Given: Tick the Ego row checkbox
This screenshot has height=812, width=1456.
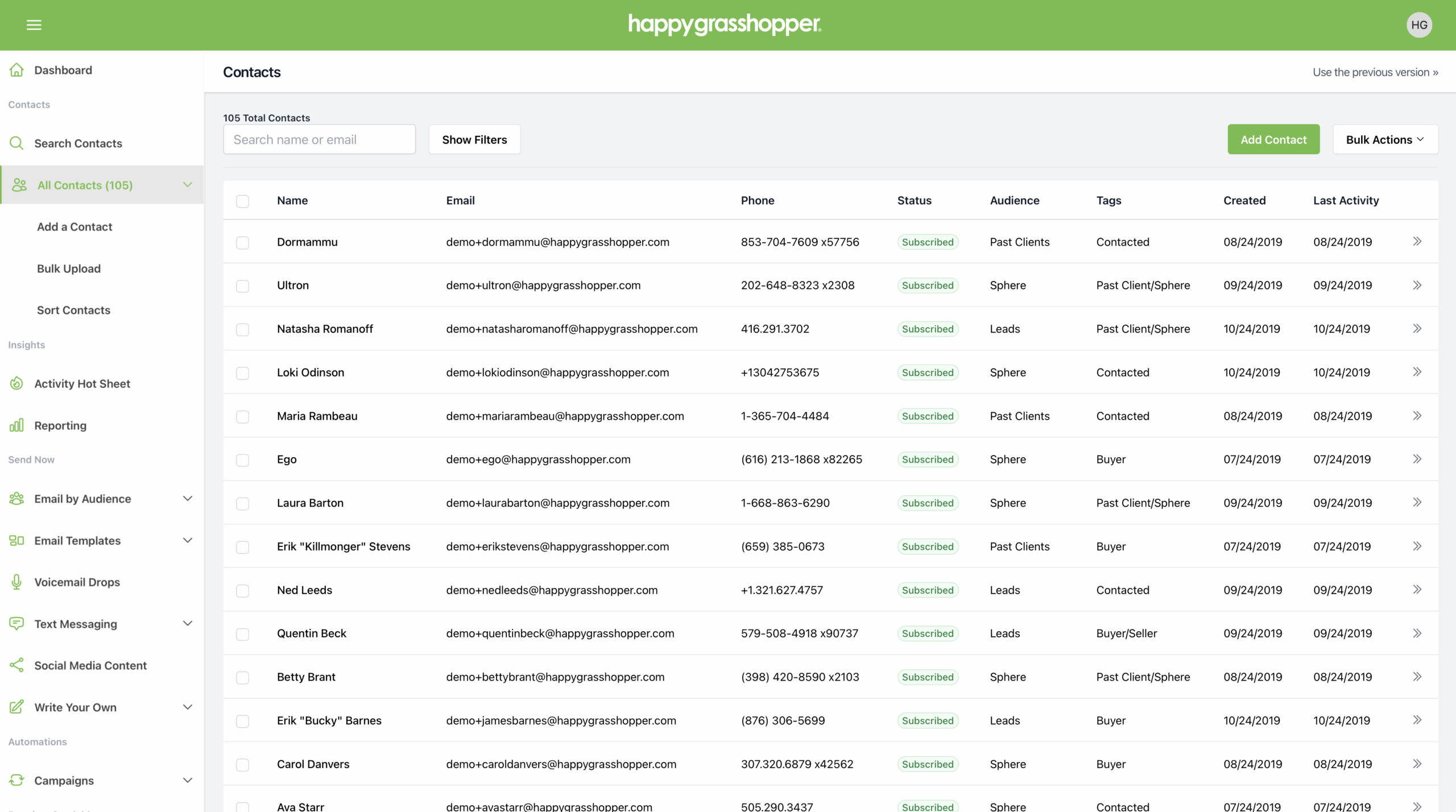Looking at the screenshot, I should coord(243,460).
